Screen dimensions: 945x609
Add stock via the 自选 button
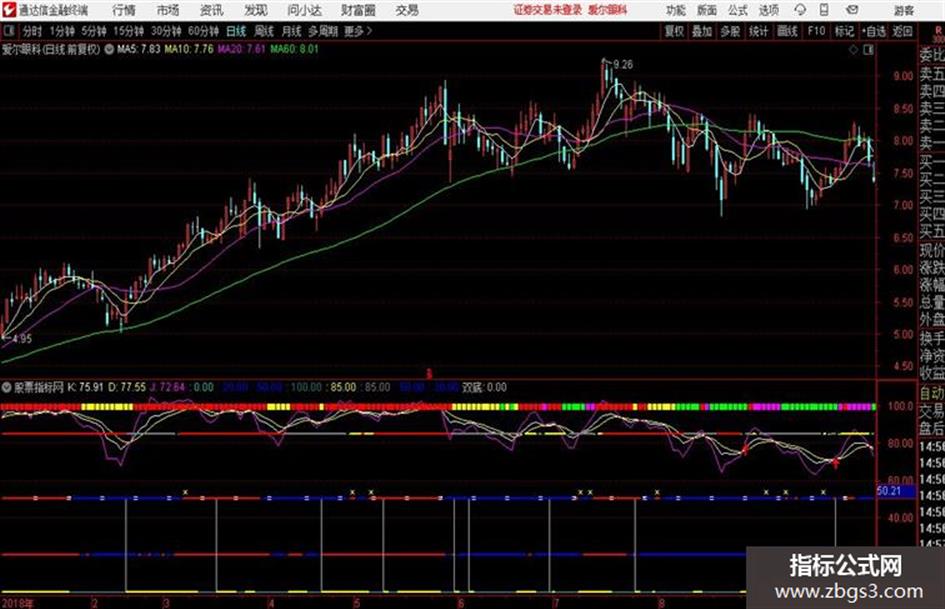point(873,31)
